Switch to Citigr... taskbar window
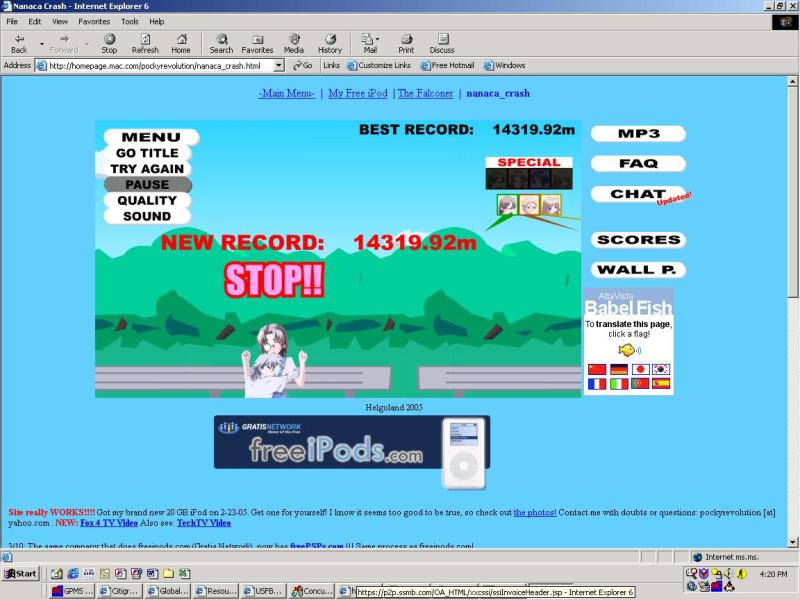Image resolution: width=800 pixels, height=600 pixels. click(x=119, y=591)
